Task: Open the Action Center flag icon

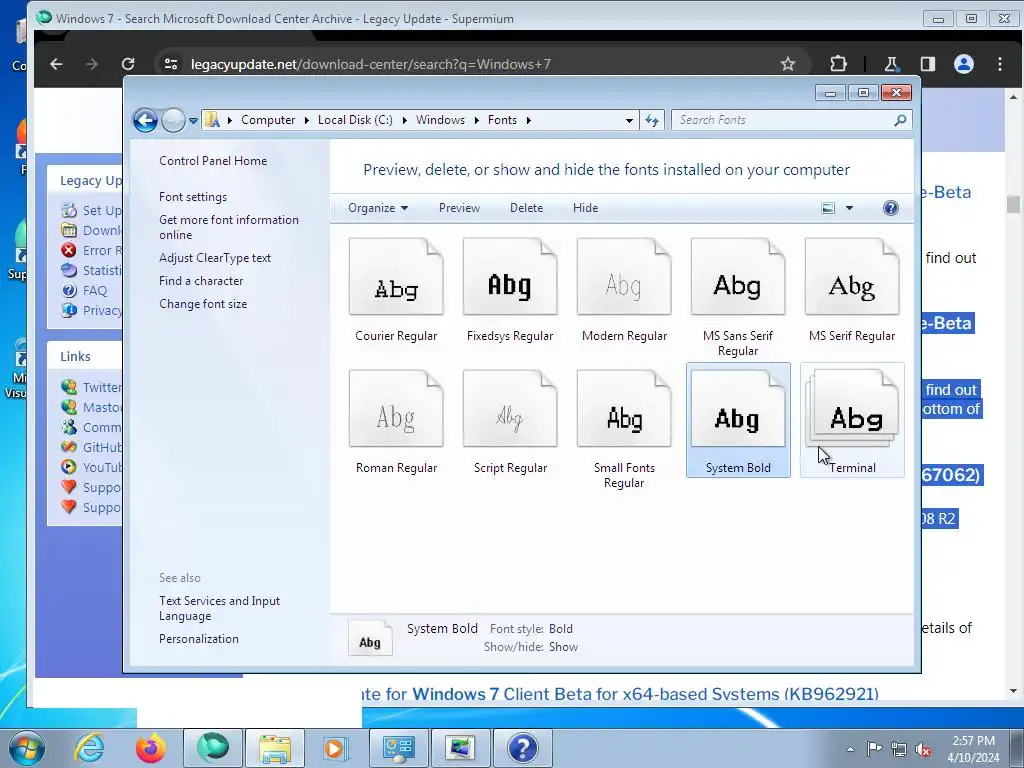Action: pyautogui.click(x=874, y=749)
